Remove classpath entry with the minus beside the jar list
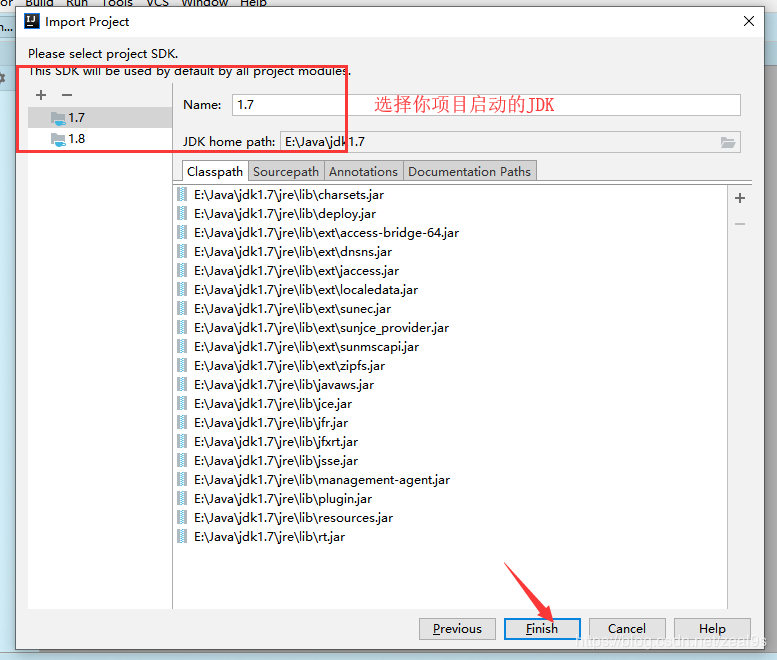777x660 pixels. 740,224
